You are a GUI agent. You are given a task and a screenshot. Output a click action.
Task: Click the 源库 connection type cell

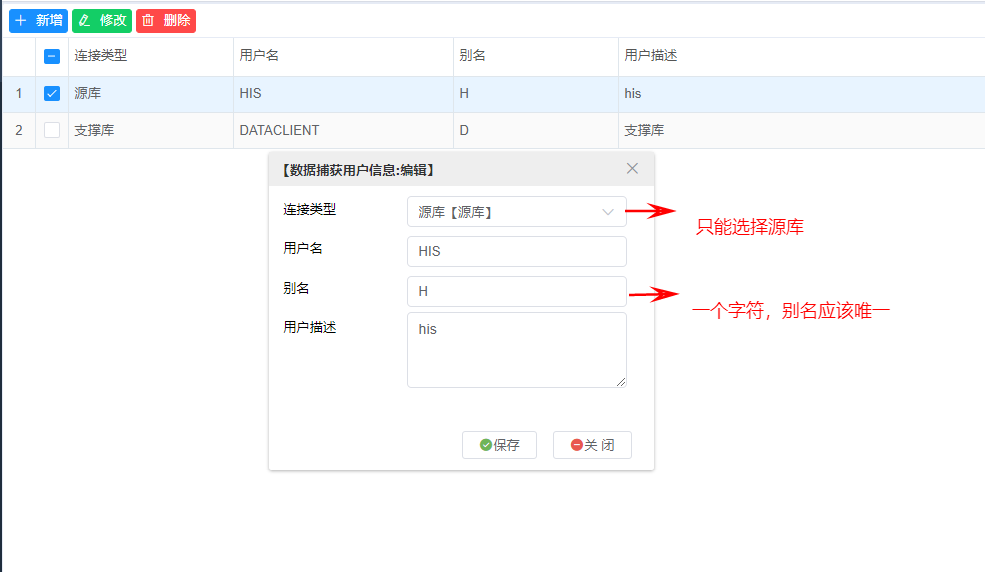(x=151, y=94)
